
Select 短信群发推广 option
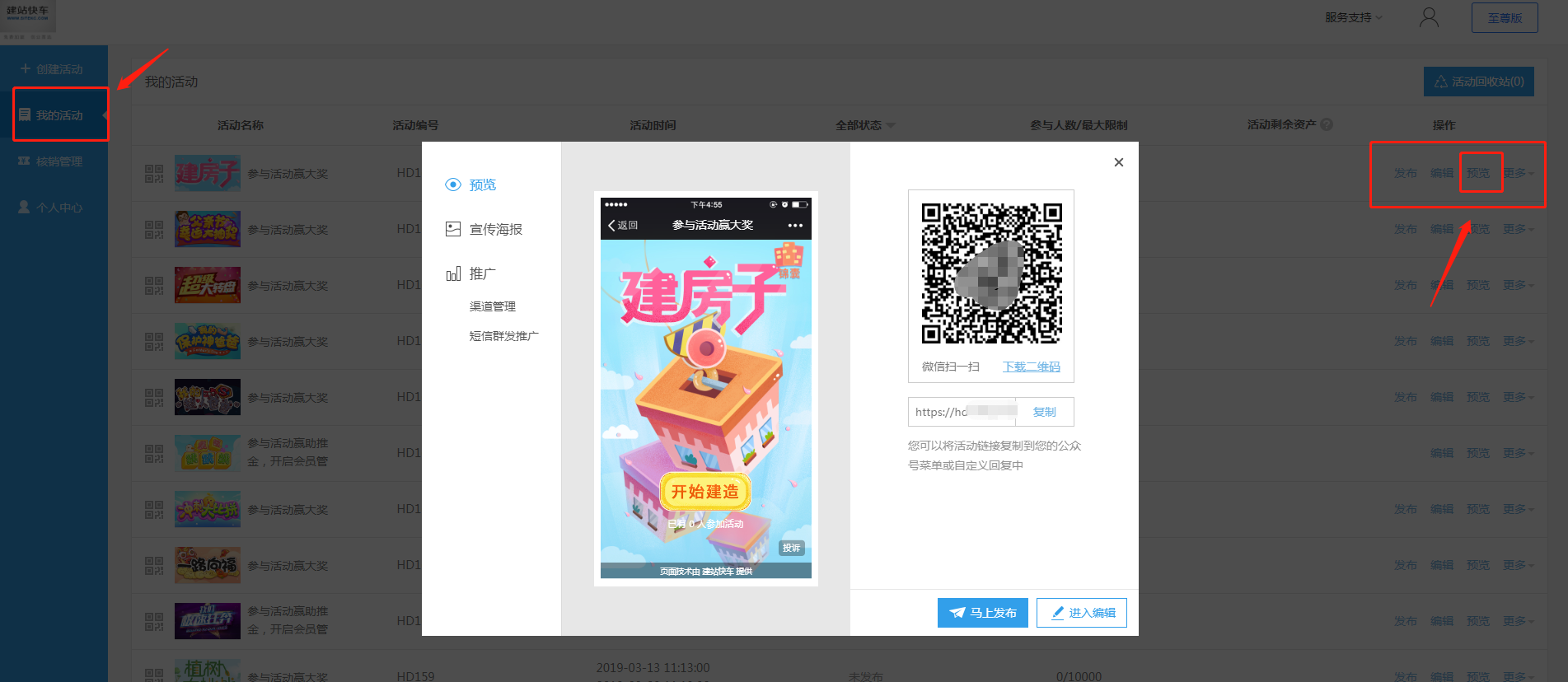[504, 336]
